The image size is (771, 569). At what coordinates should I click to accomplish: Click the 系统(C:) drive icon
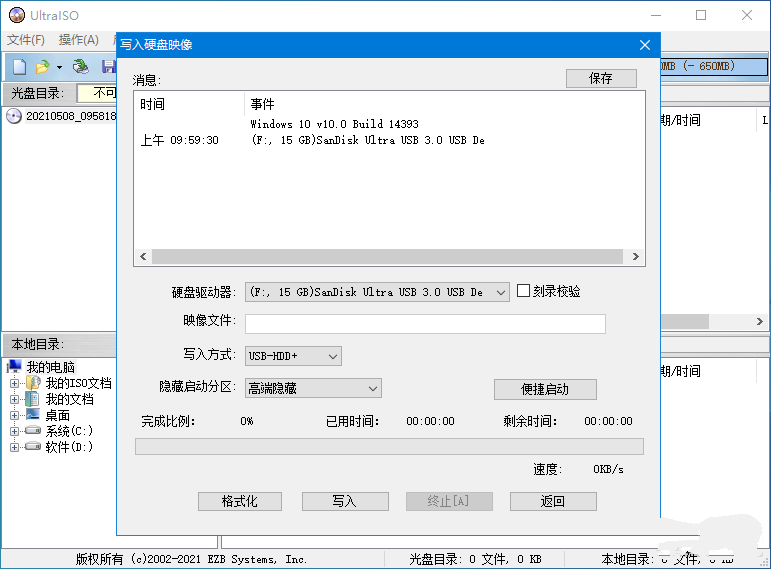coord(33,431)
